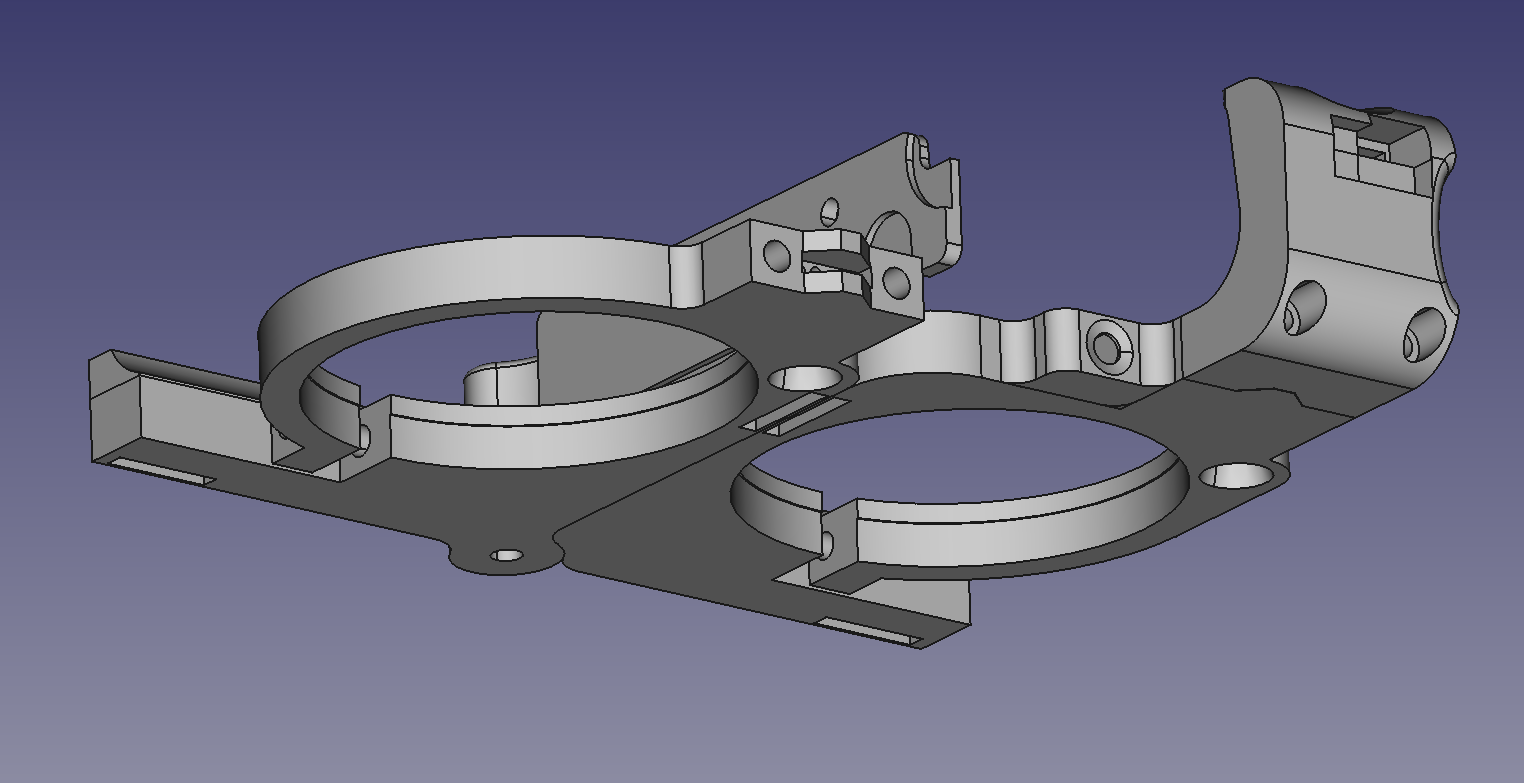Click the small hole in the rear upright plate
1524x783 pixels.
829,212
